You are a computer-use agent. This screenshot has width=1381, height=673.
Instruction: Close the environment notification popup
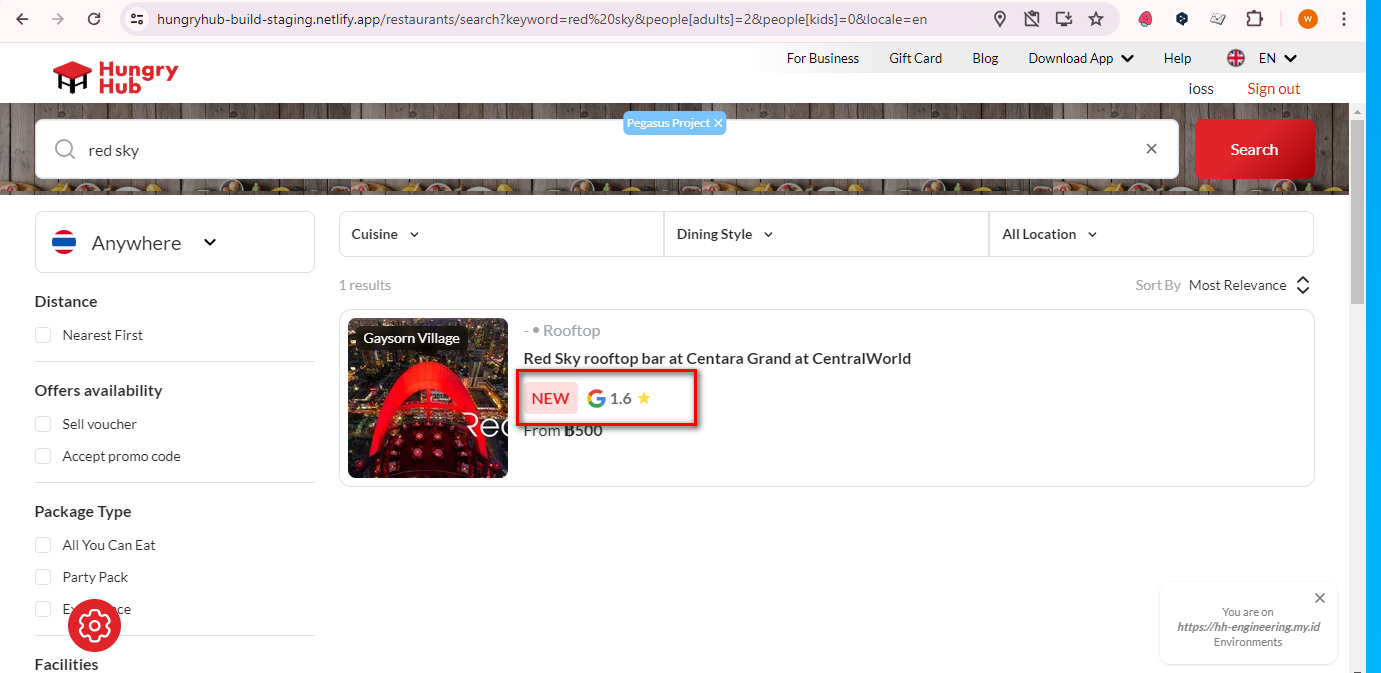pyautogui.click(x=1319, y=598)
